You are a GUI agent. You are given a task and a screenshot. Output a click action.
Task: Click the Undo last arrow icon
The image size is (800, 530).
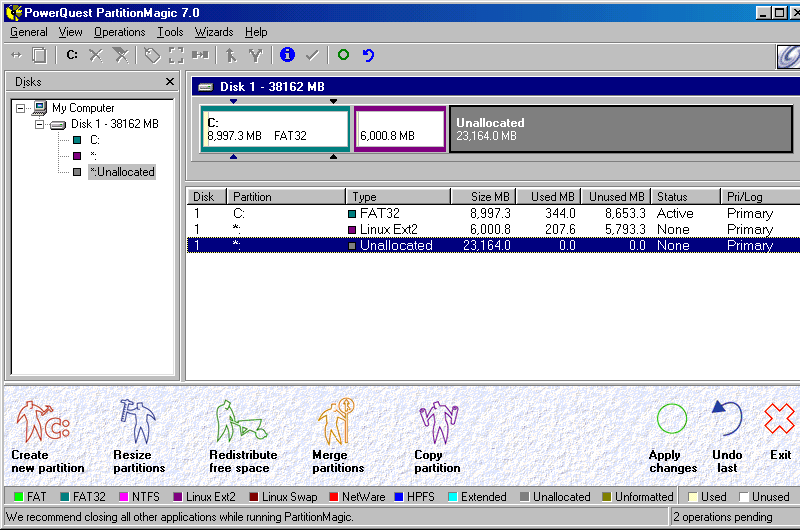[x=727, y=420]
